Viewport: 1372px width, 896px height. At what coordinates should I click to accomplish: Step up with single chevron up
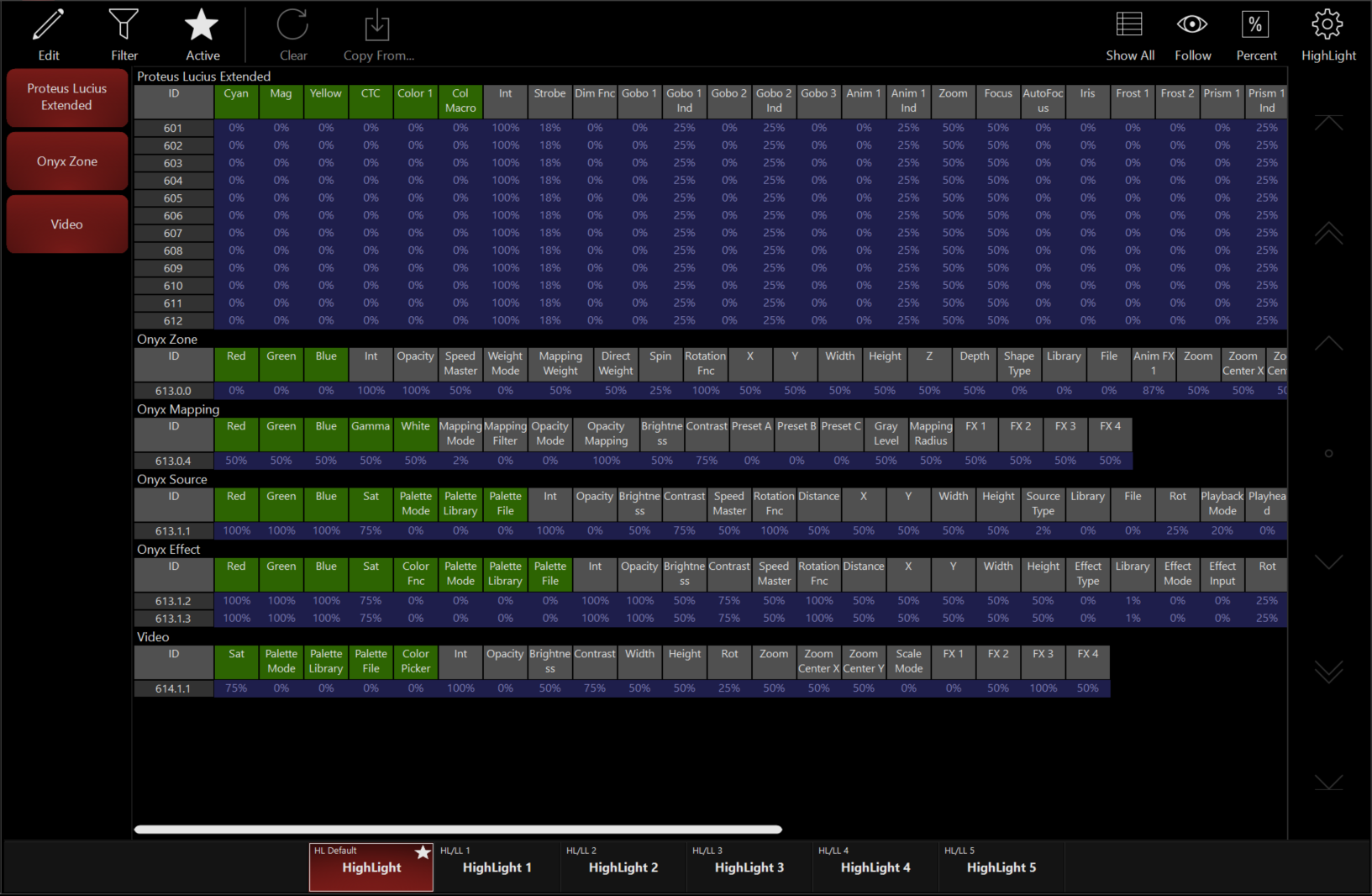tap(1328, 343)
